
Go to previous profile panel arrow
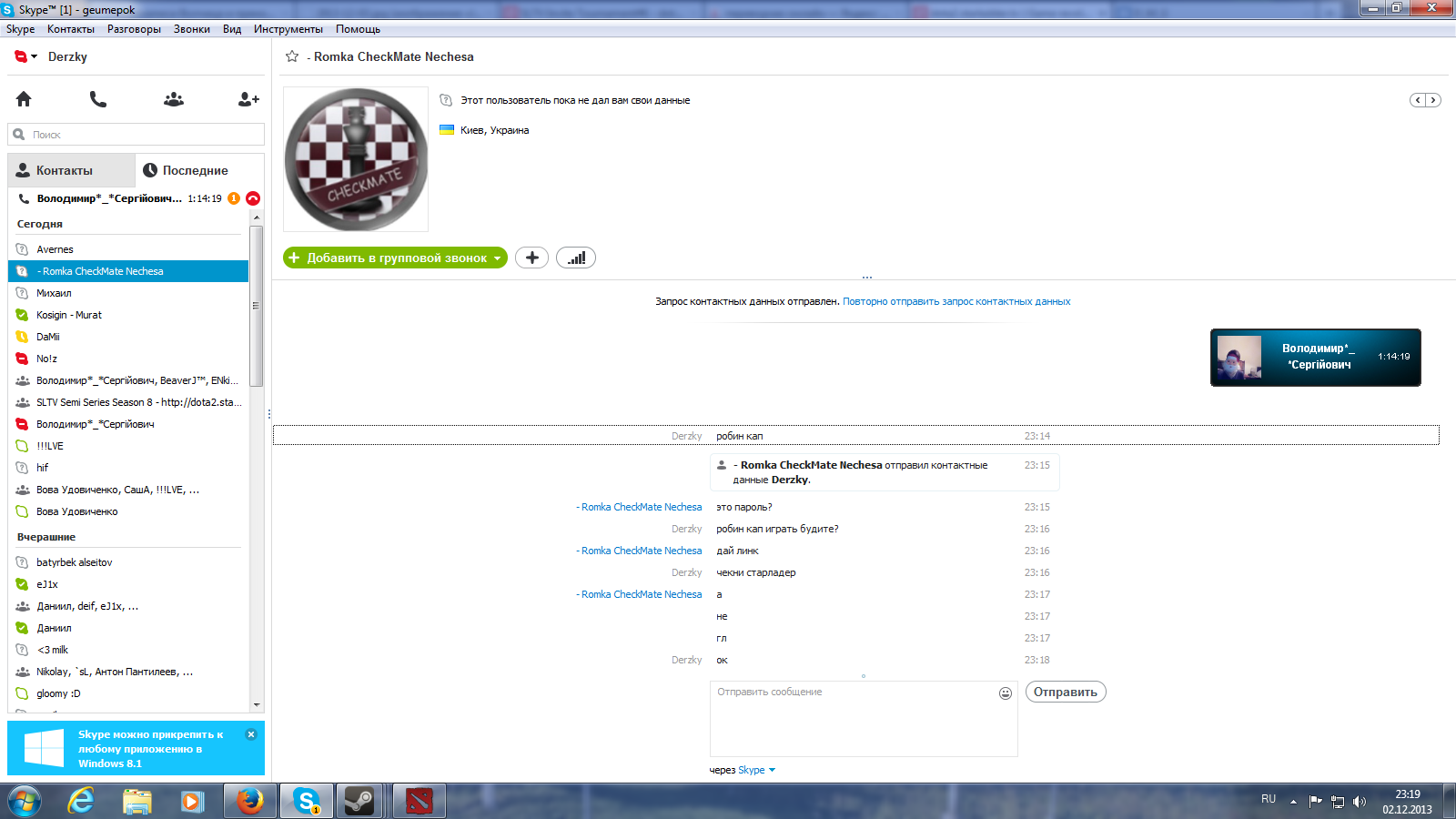tap(1418, 100)
